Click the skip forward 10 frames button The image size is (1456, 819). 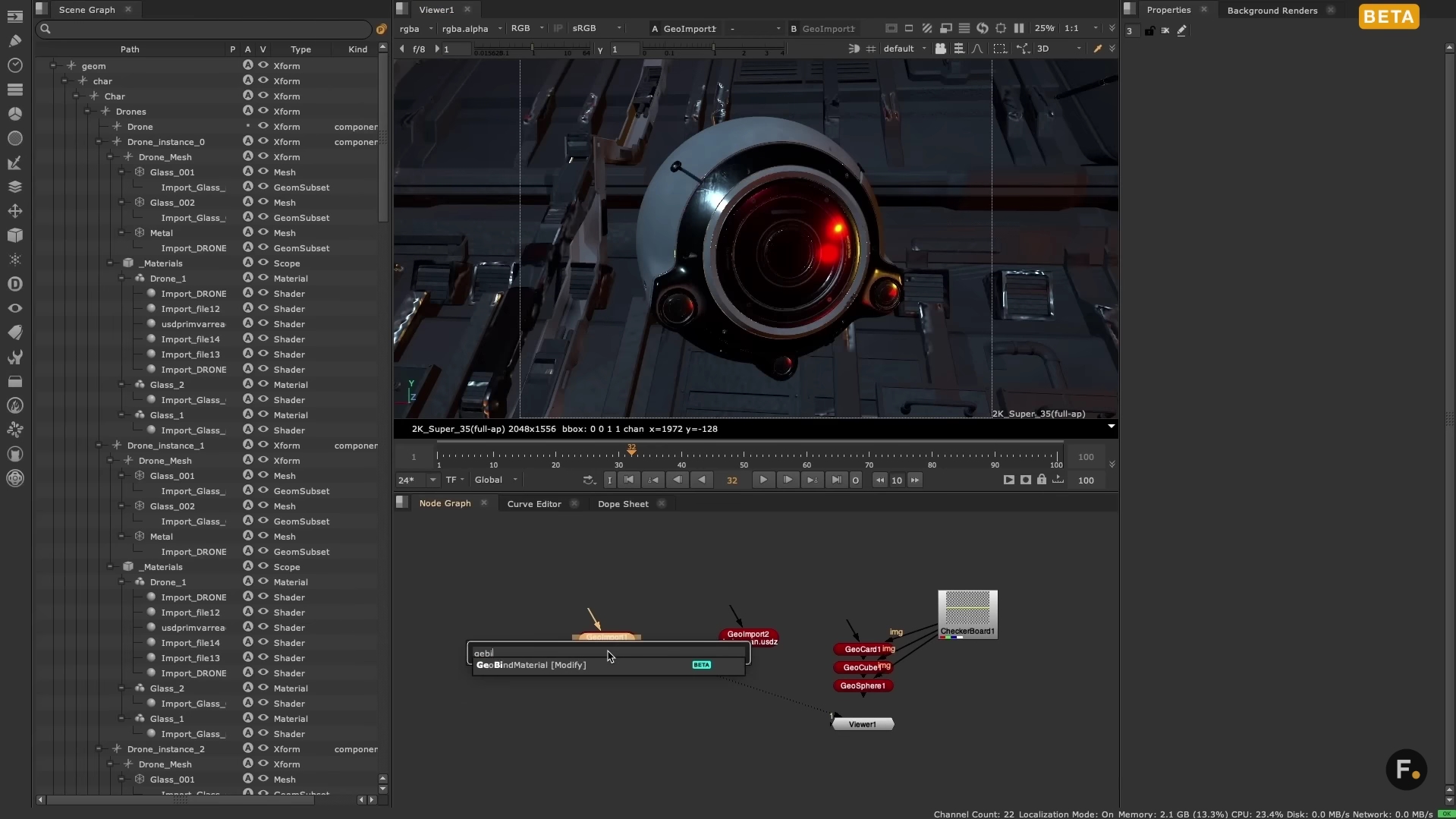pyautogui.click(x=915, y=480)
